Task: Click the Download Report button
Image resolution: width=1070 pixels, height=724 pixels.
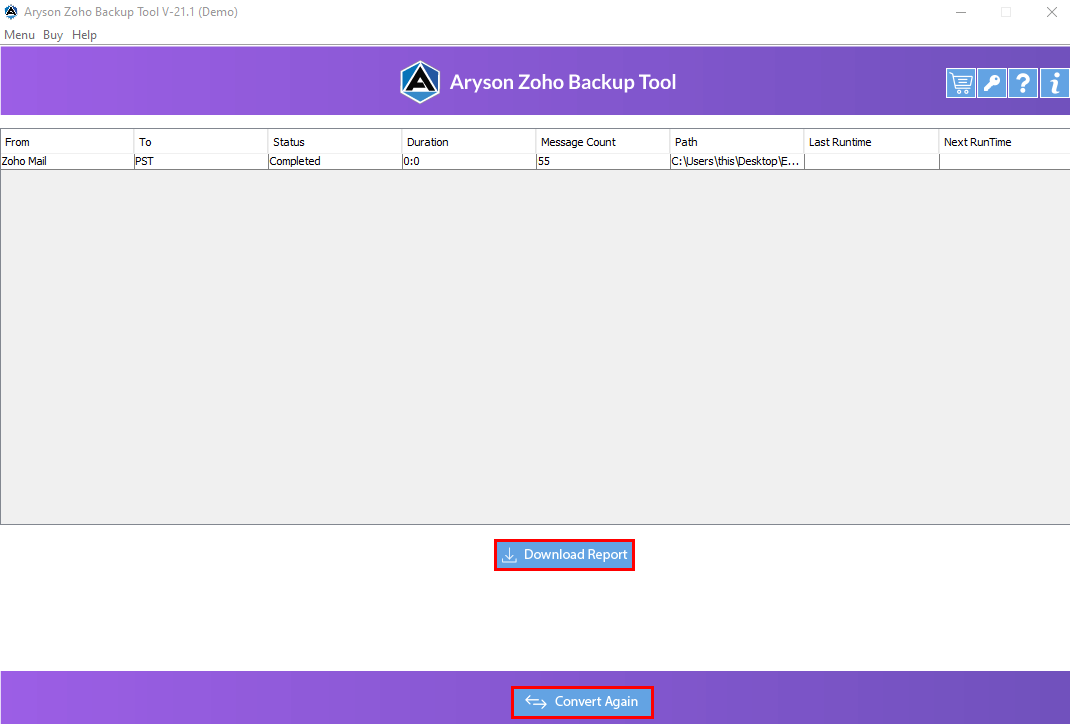Action: tap(564, 555)
